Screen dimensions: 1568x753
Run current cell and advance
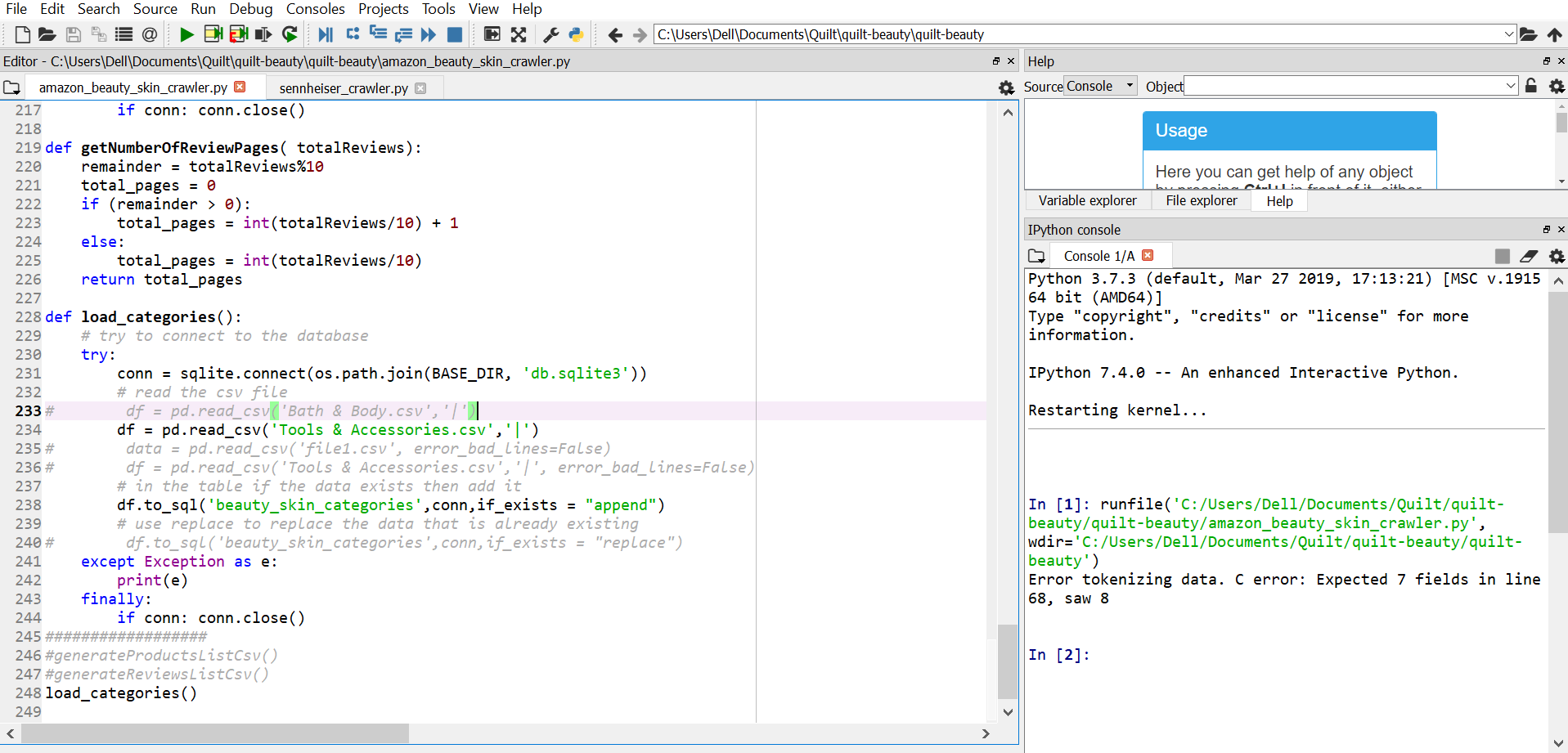click(239, 34)
